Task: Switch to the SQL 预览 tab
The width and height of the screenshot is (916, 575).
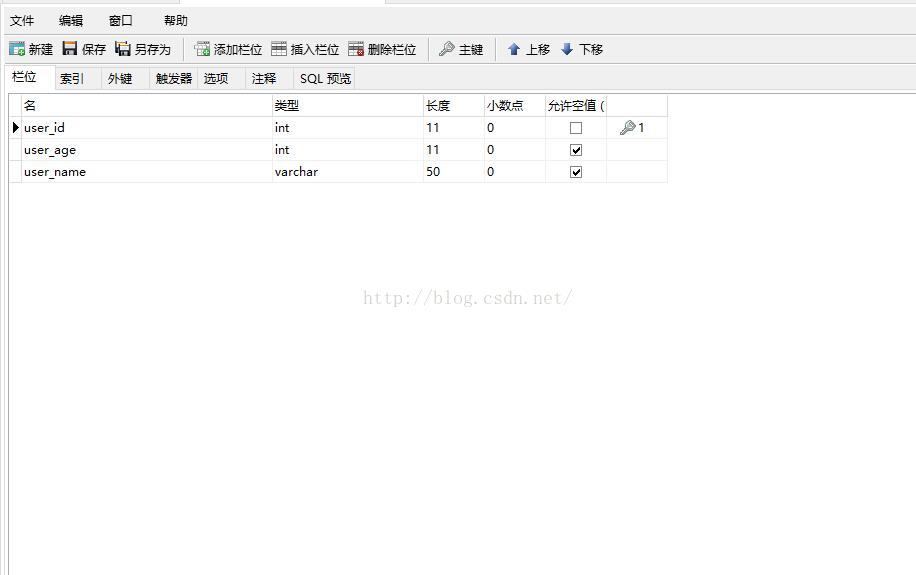Action: coord(325,78)
